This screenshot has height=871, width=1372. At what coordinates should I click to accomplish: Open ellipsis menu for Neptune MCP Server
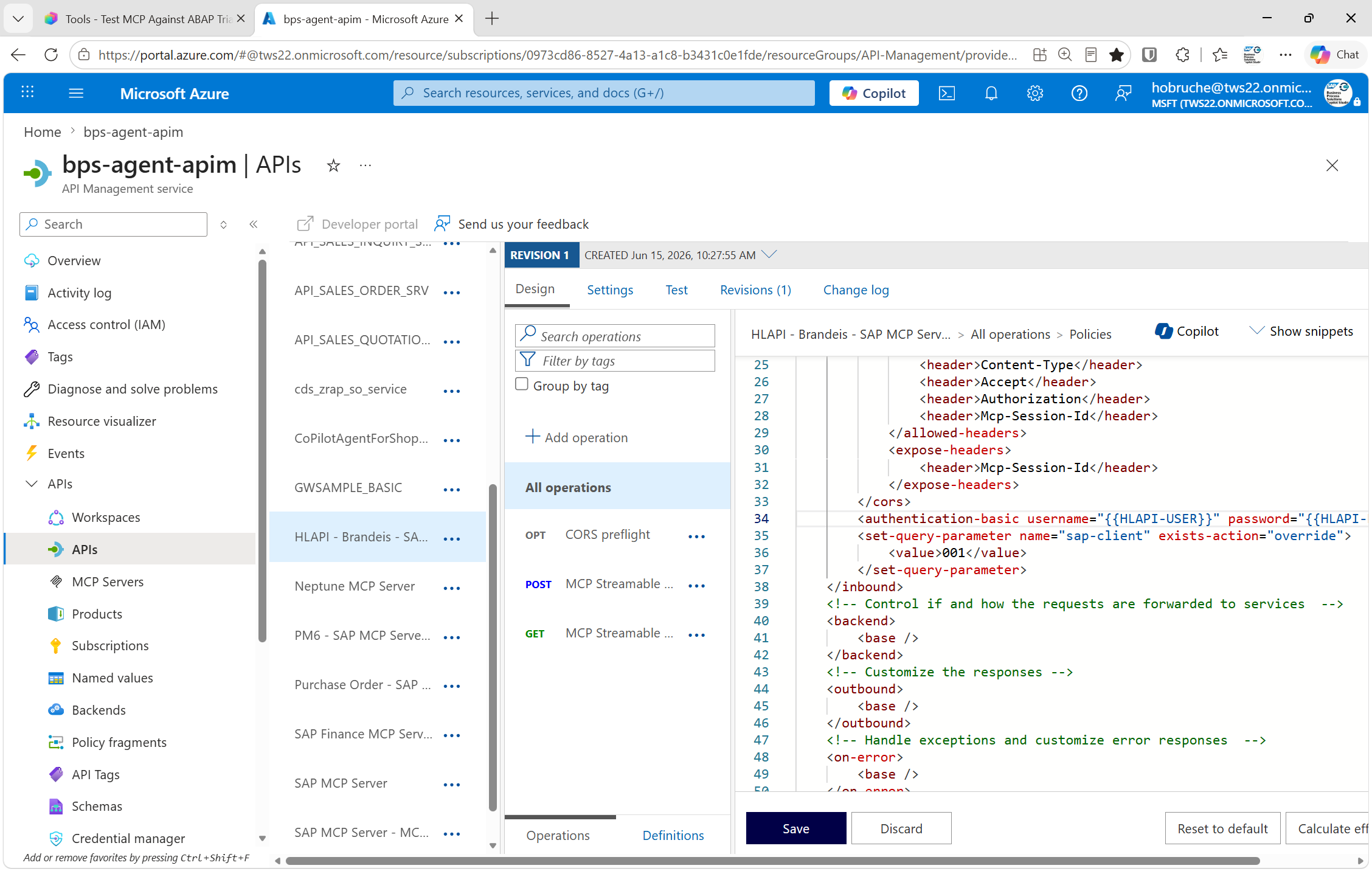click(452, 588)
